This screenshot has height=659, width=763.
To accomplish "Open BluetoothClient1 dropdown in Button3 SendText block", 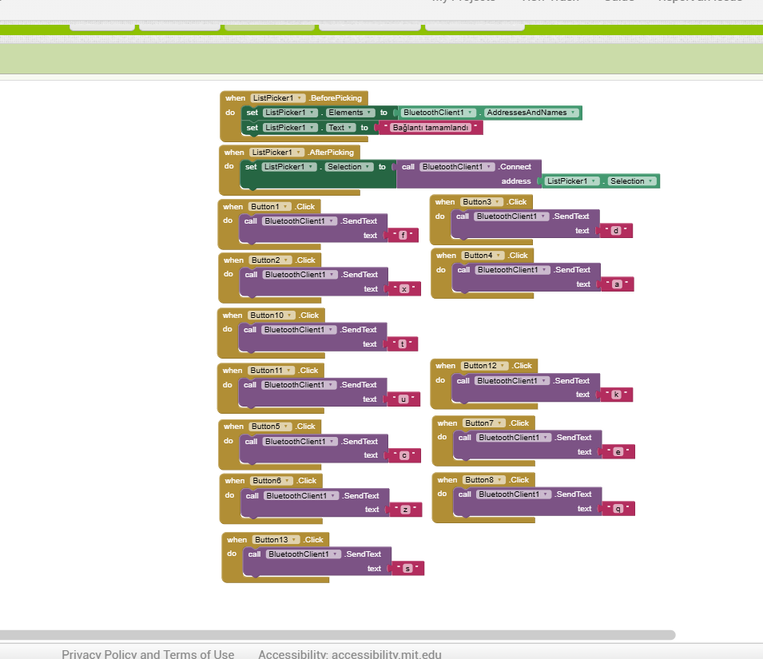I will (x=511, y=216).
